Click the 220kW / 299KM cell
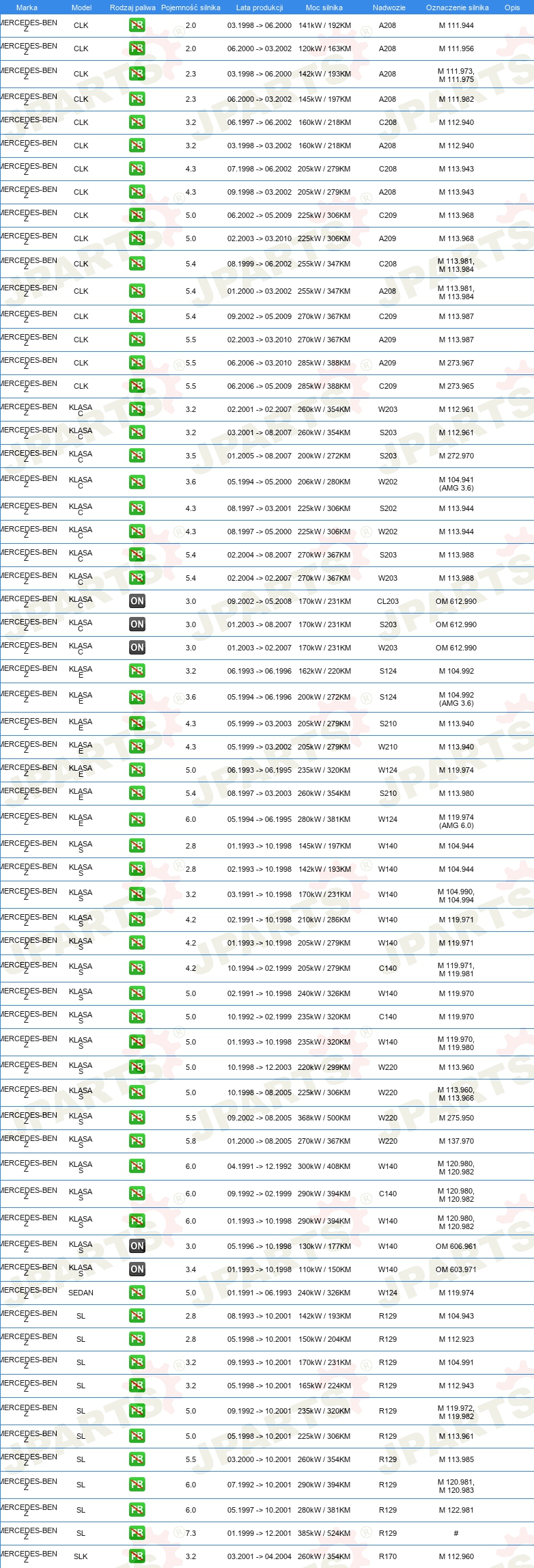 pos(324,1067)
